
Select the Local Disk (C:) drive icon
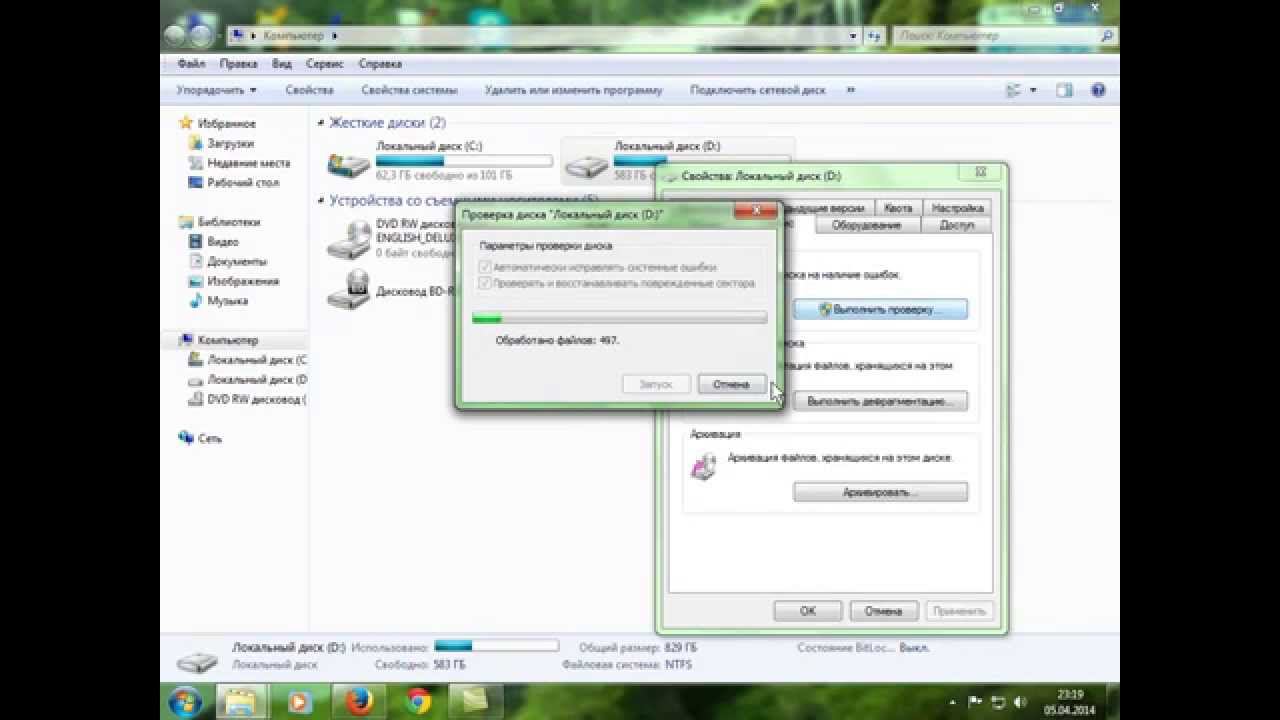348,163
